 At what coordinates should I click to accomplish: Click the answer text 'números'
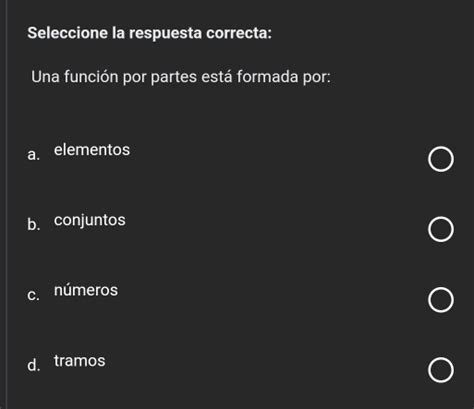86,290
